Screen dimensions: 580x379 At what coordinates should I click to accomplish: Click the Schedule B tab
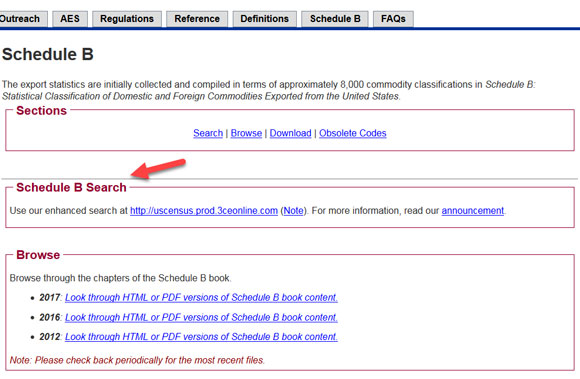(335, 19)
